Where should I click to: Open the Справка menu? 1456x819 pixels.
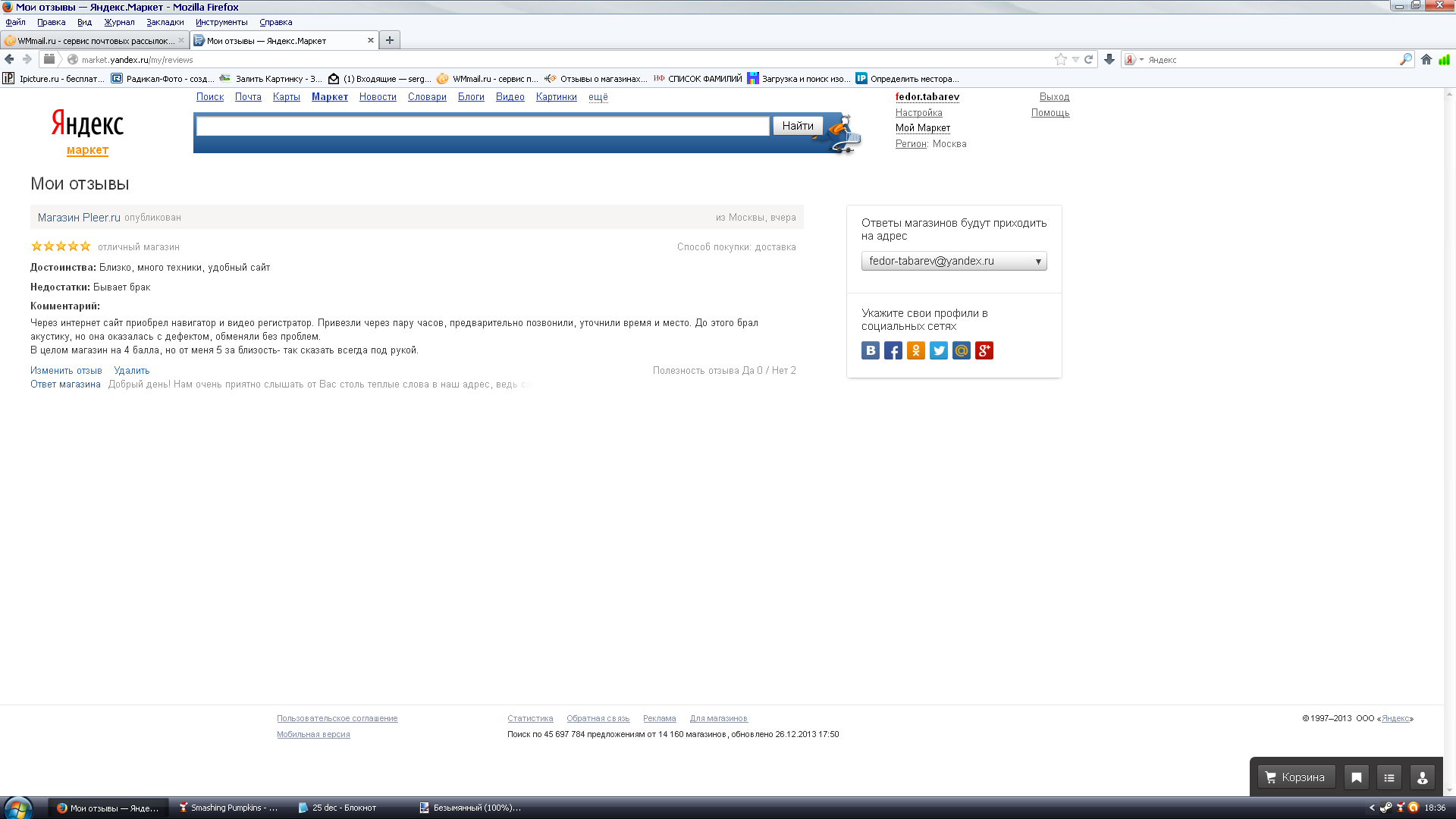pyautogui.click(x=276, y=22)
